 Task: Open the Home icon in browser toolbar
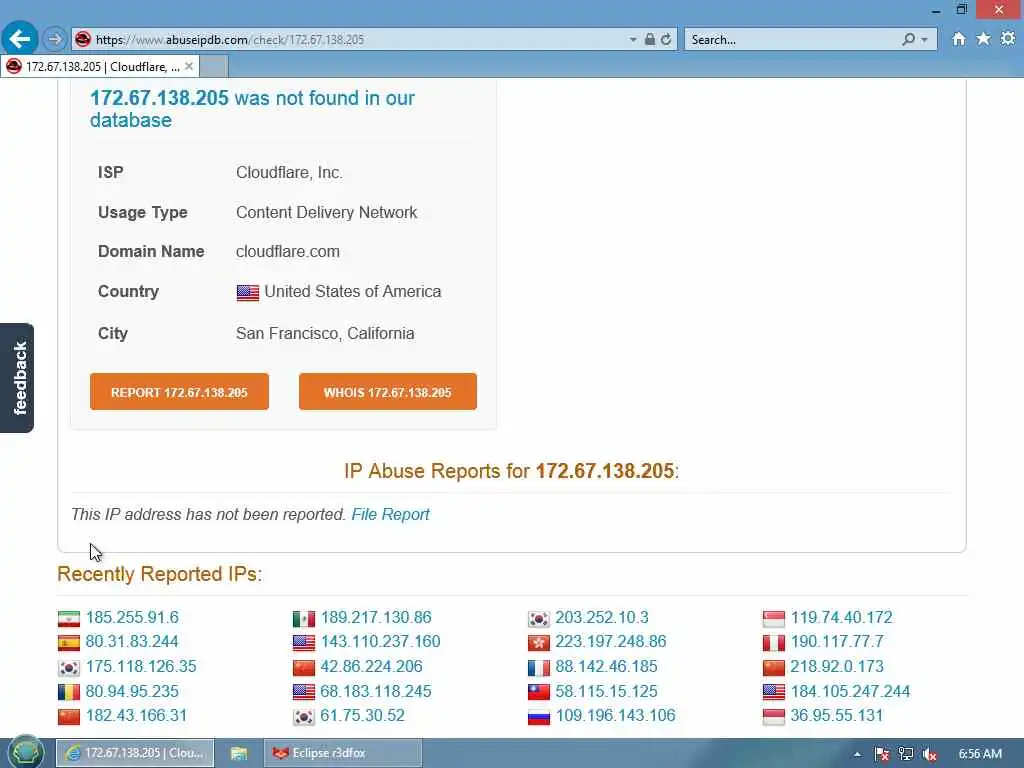958,39
